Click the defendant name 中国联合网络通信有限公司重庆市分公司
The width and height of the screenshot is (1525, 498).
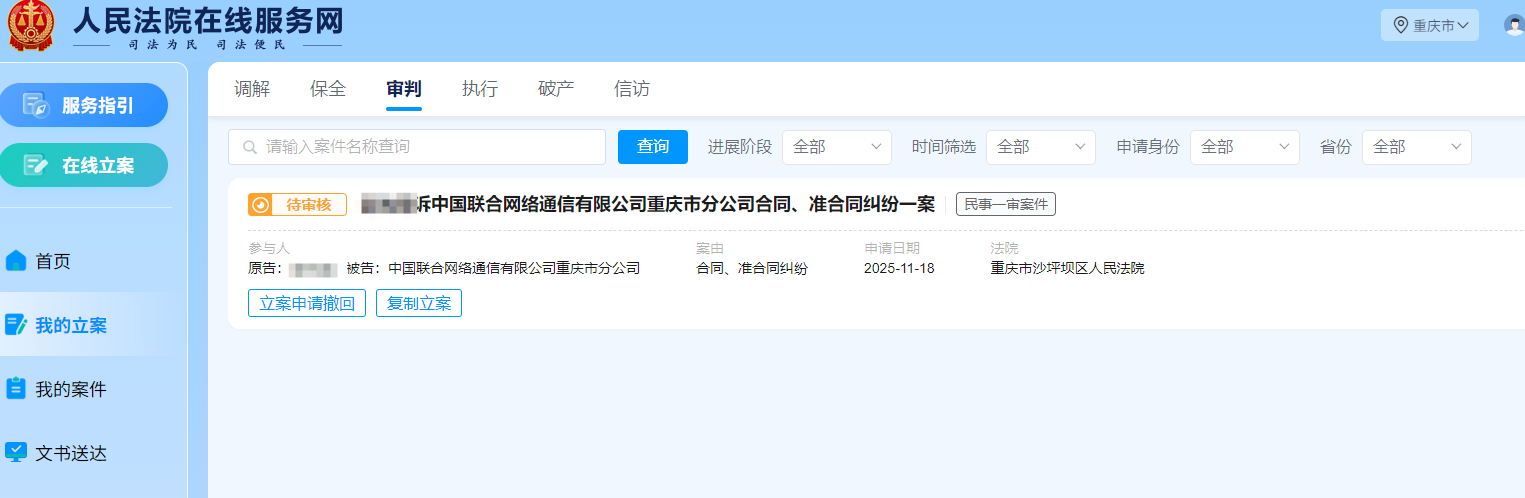(514, 268)
